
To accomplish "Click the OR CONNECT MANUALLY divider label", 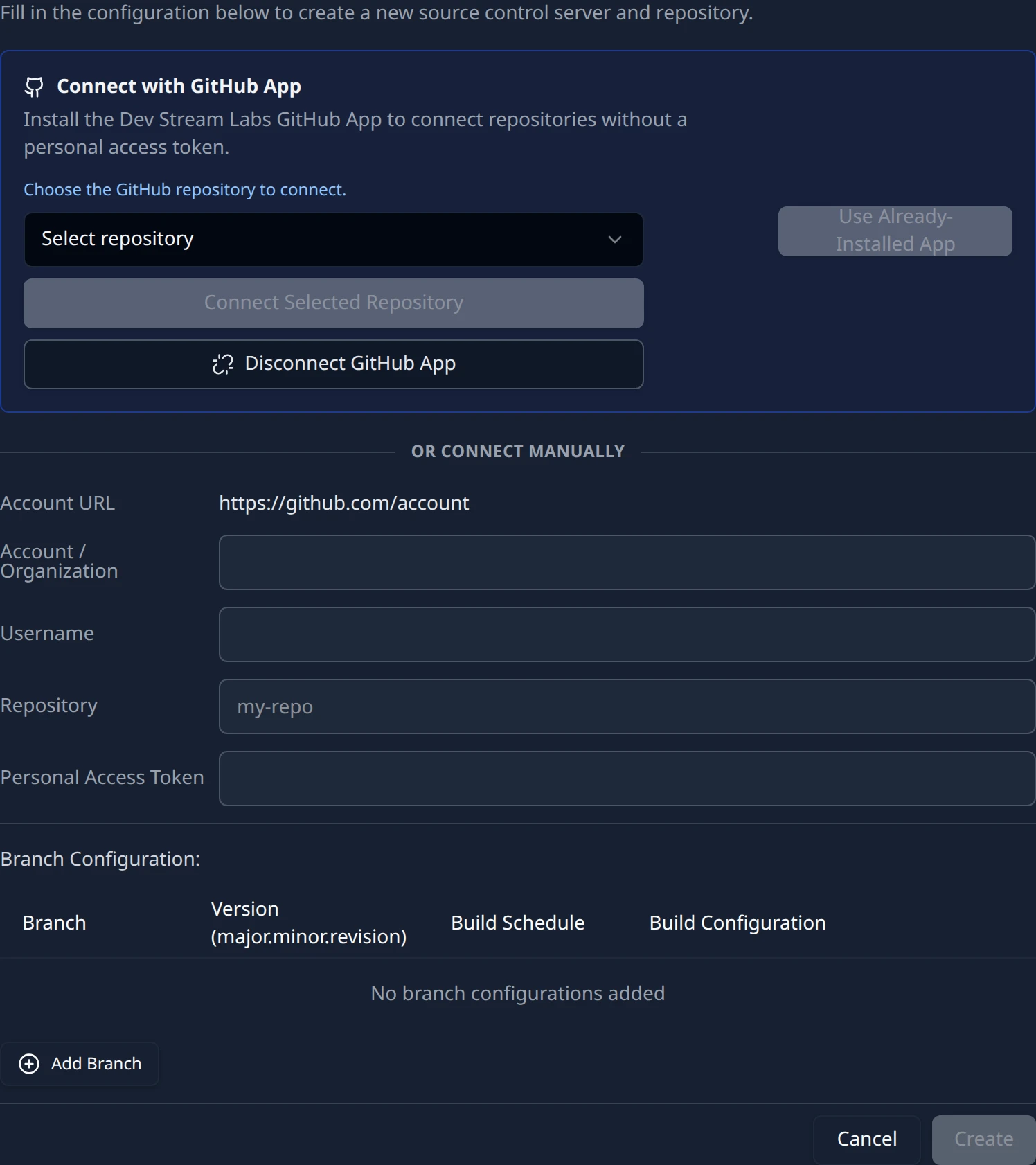I will tap(518, 452).
